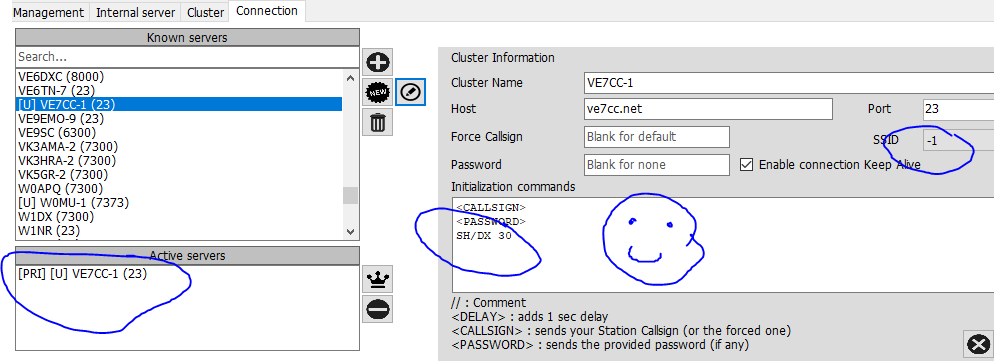Toggle Enable connection Keep Alive checkbox
The image size is (994, 364).
coord(747,165)
